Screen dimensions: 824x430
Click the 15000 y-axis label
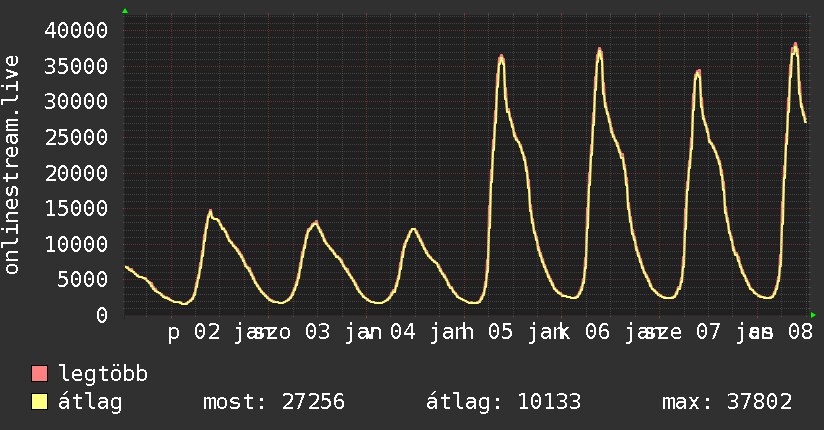76,208
